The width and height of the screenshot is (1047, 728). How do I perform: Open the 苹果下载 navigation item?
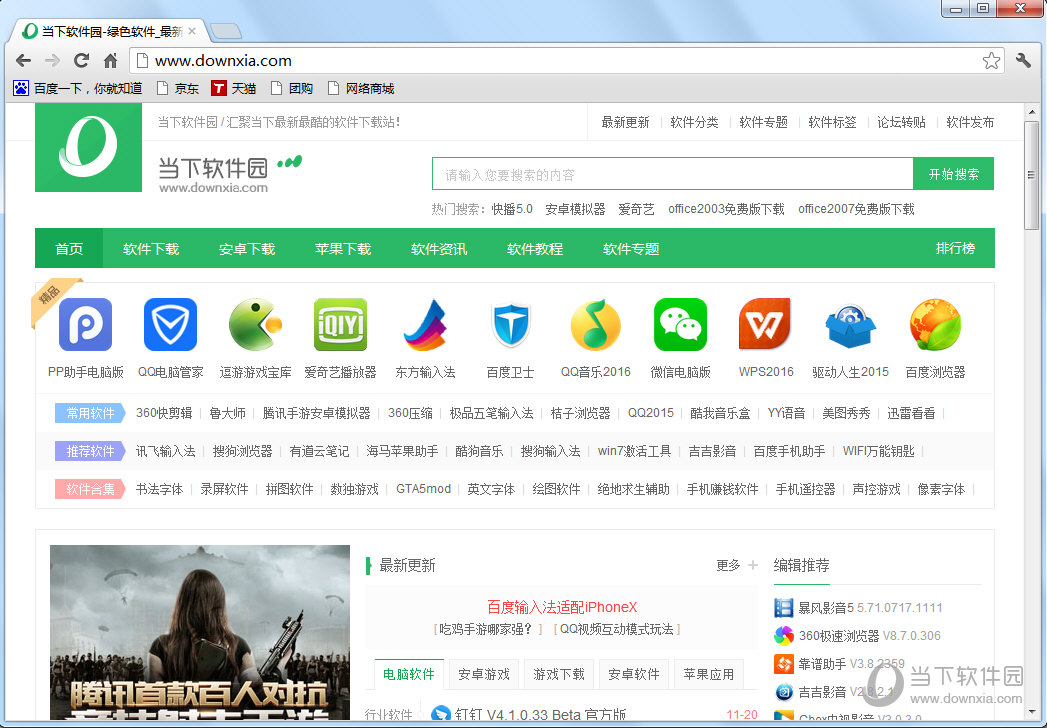point(343,248)
